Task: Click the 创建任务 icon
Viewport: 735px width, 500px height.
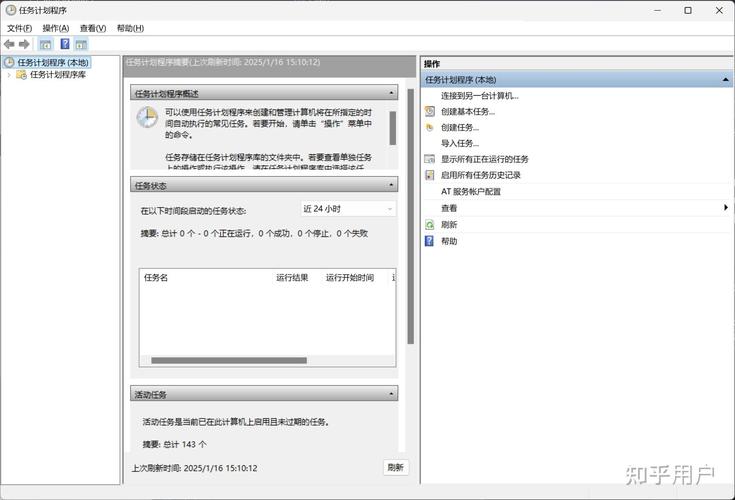Action: (x=429, y=127)
